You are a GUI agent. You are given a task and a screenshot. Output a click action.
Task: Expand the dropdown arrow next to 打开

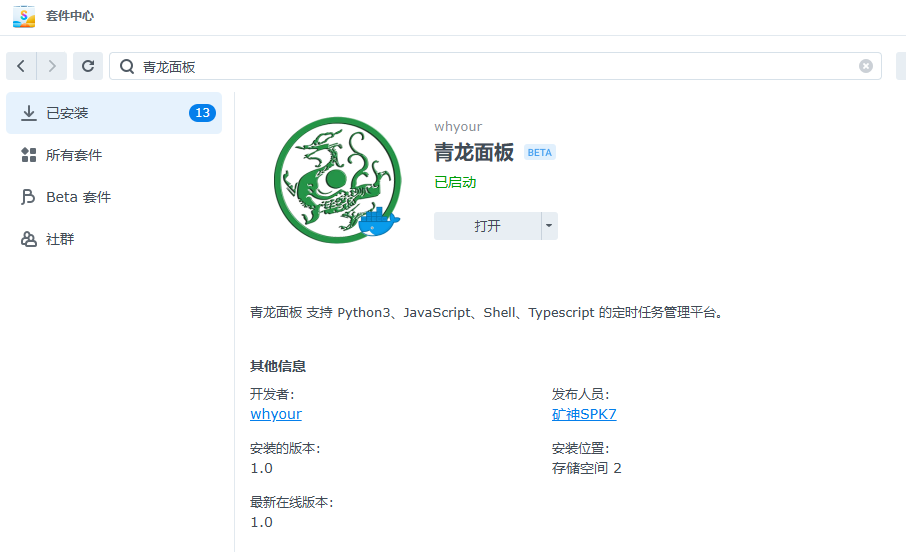point(549,226)
